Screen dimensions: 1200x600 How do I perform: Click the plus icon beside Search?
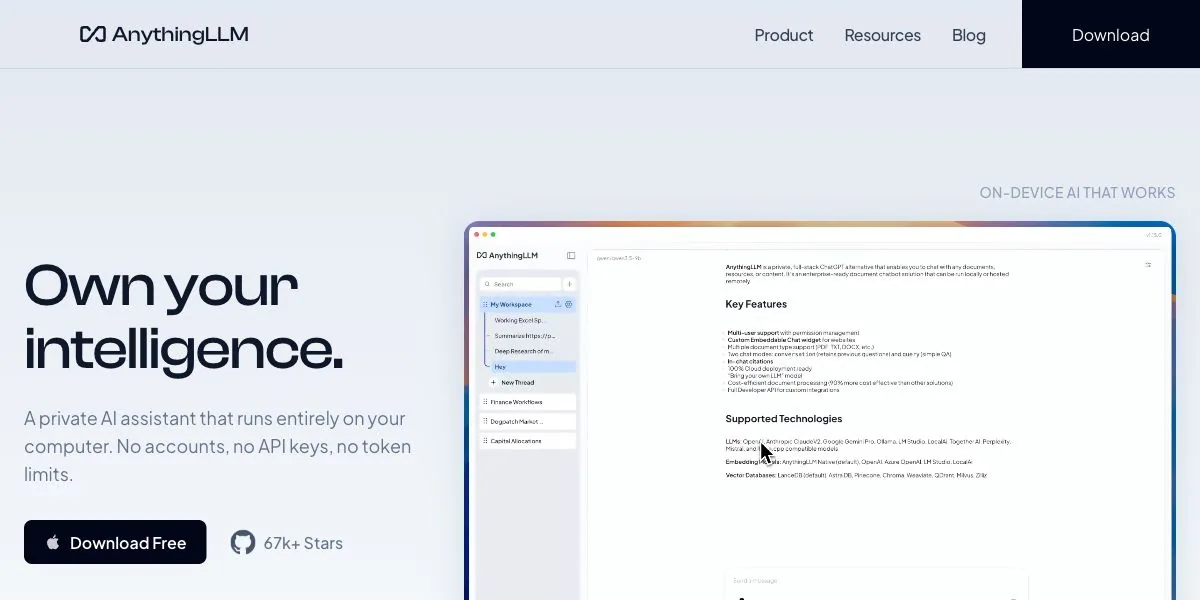570,284
